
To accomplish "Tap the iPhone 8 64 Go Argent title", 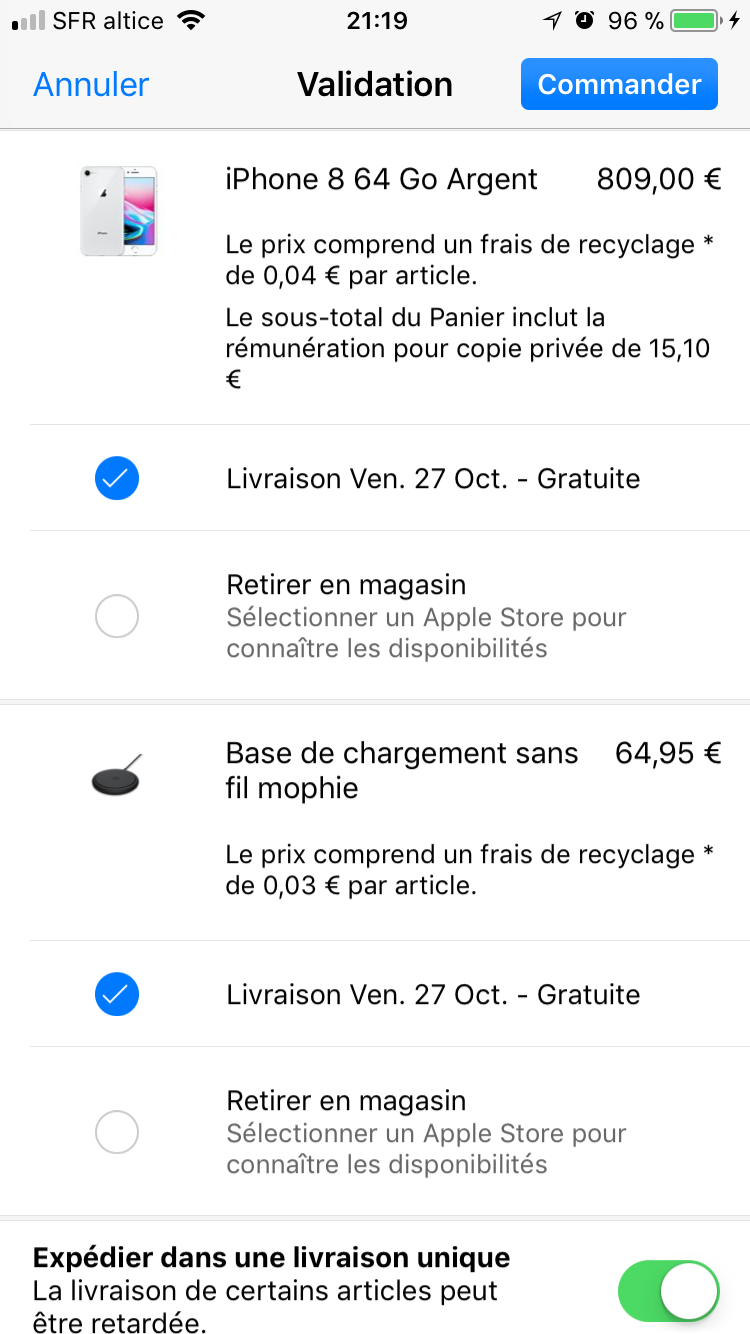I will (x=382, y=179).
